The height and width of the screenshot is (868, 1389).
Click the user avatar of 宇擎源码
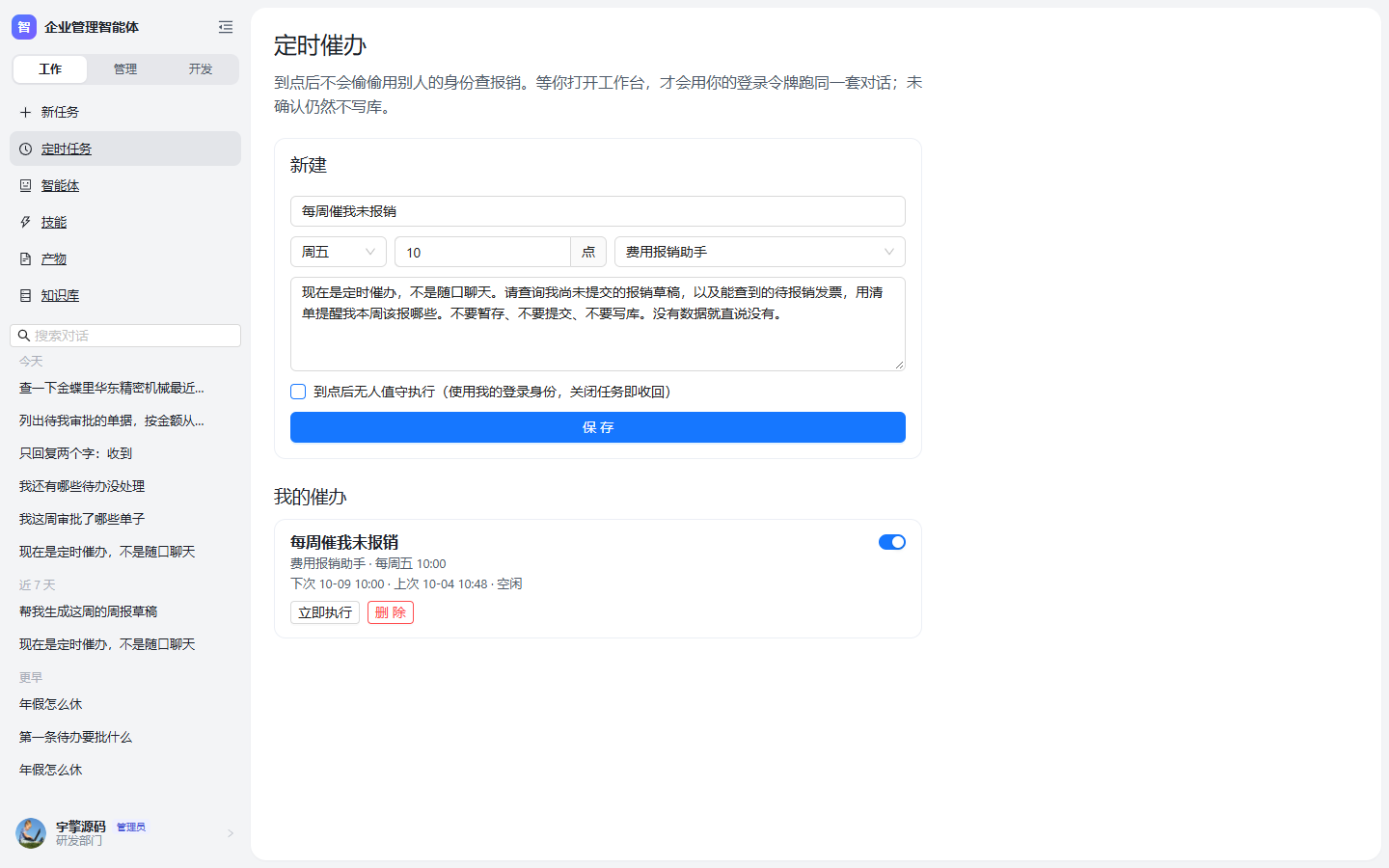pos(31,833)
